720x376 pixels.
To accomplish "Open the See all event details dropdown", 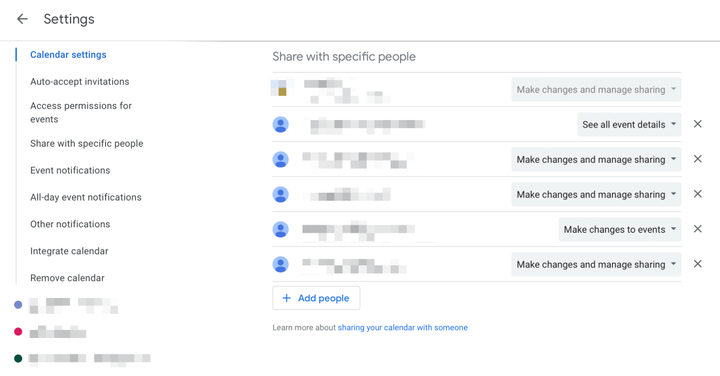I will 629,124.
